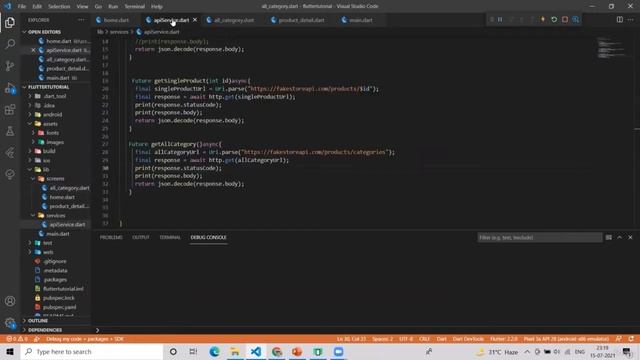
Task: Open Zoom from the taskbar
Action: [x=338, y=351]
